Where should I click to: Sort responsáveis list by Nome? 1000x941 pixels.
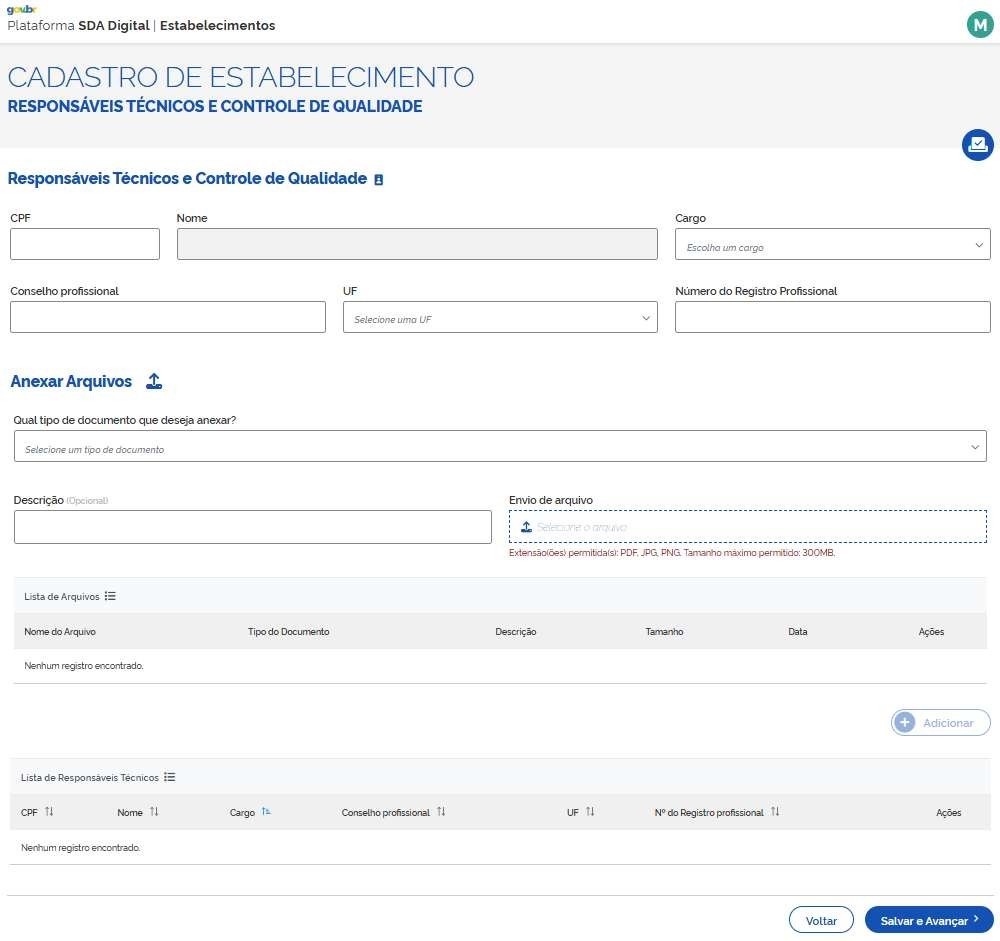(x=154, y=812)
